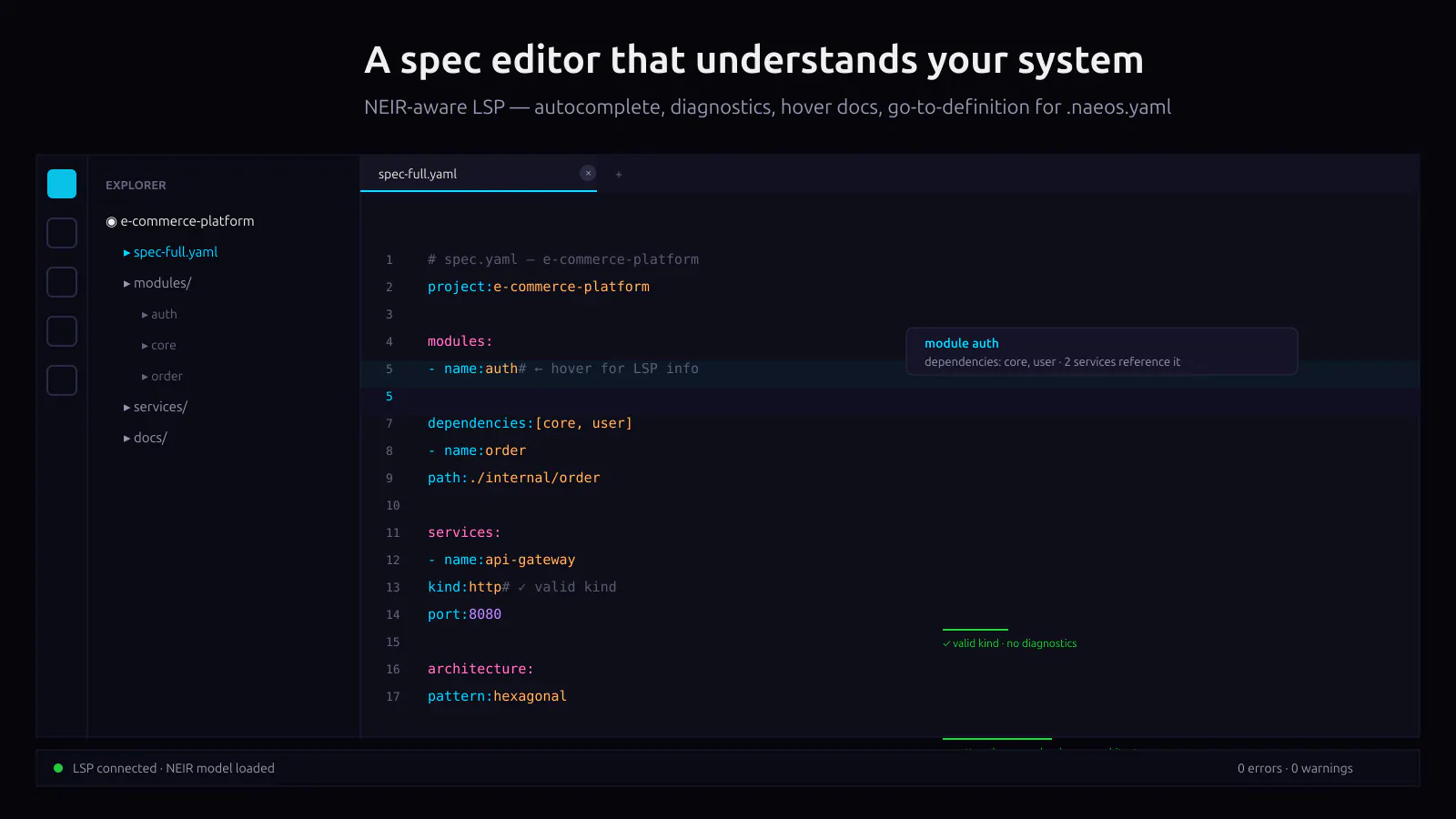Click '- name:api-gateway' in the editor
The width and height of the screenshot is (1456, 819).
tap(501, 560)
